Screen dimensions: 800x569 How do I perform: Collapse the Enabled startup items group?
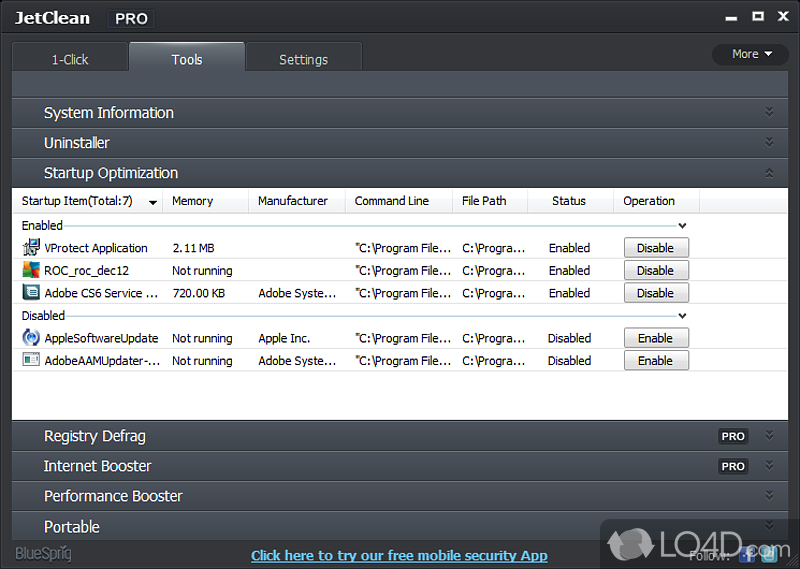[682, 226]
